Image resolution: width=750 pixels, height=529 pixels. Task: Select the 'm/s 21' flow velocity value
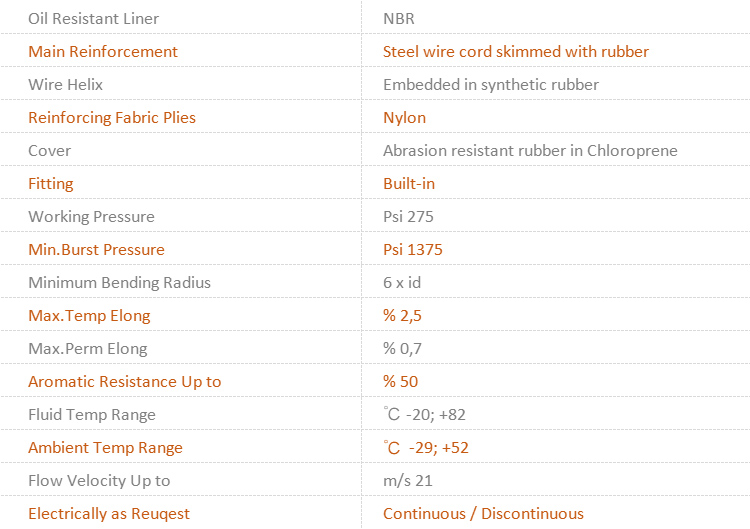408,481
